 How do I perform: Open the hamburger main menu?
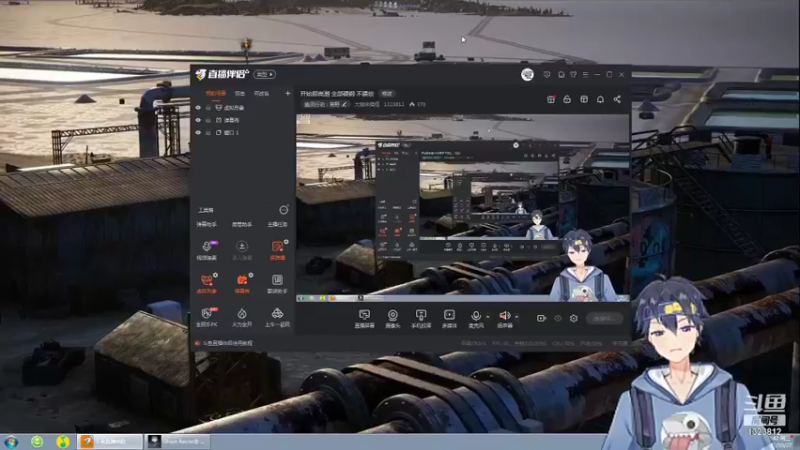coord(585,74)
